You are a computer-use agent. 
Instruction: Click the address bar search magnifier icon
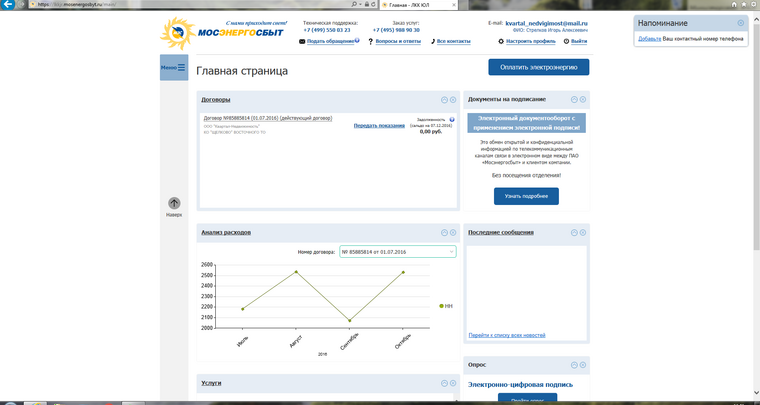[354, 4]
